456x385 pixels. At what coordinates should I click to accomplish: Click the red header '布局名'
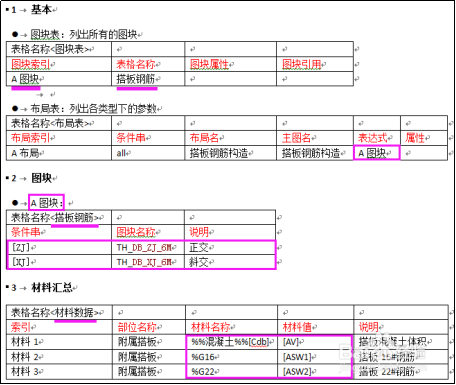204,138
